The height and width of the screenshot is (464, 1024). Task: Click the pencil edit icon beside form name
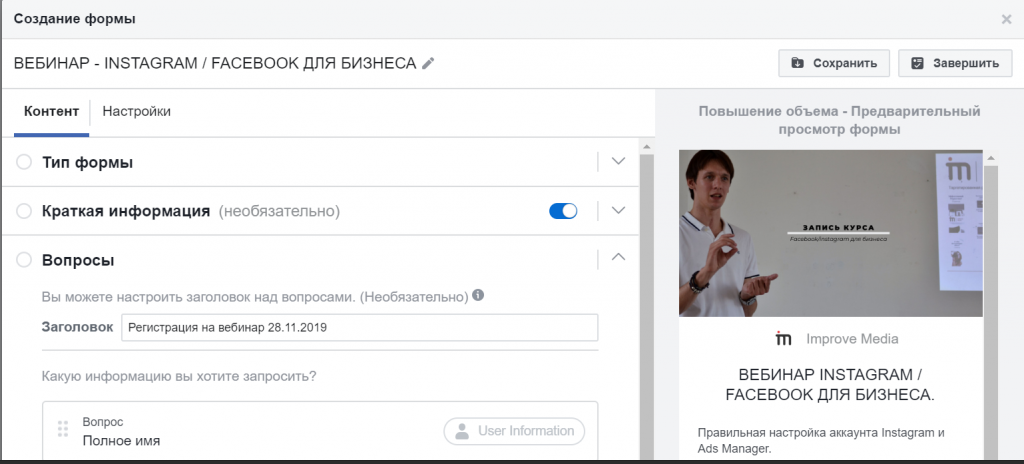pos(428,63)
